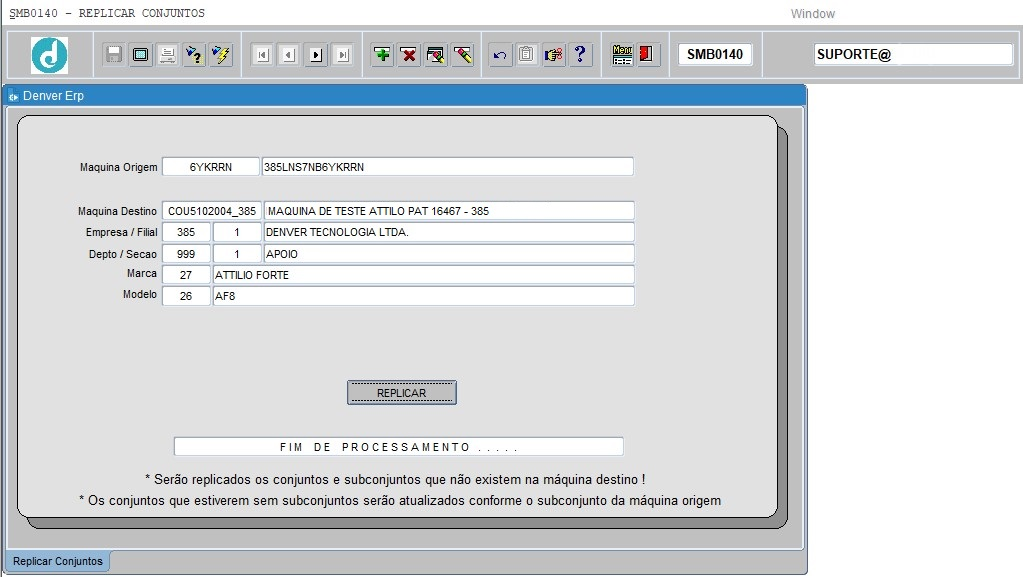
Task: Click the note starting 'Os conjuntos que estiverem'
Action: pyautogui.click(x=400, y=501)
